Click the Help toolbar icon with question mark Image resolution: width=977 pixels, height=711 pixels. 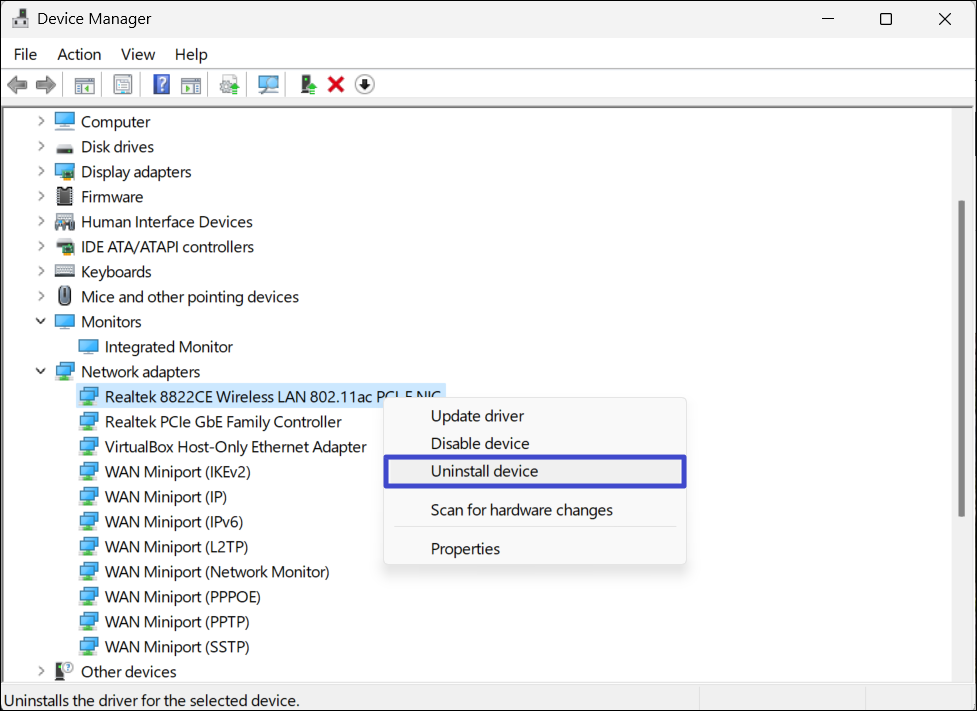[x=161, y=85]
